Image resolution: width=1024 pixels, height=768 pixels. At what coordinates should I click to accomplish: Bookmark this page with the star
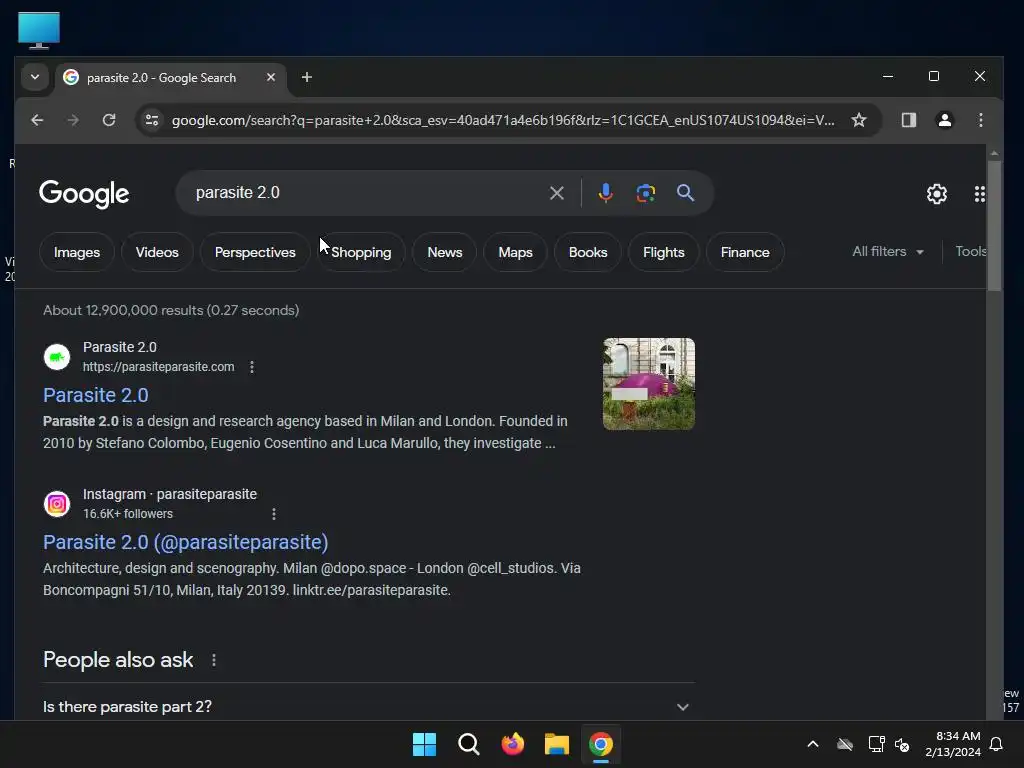(859, 120)
